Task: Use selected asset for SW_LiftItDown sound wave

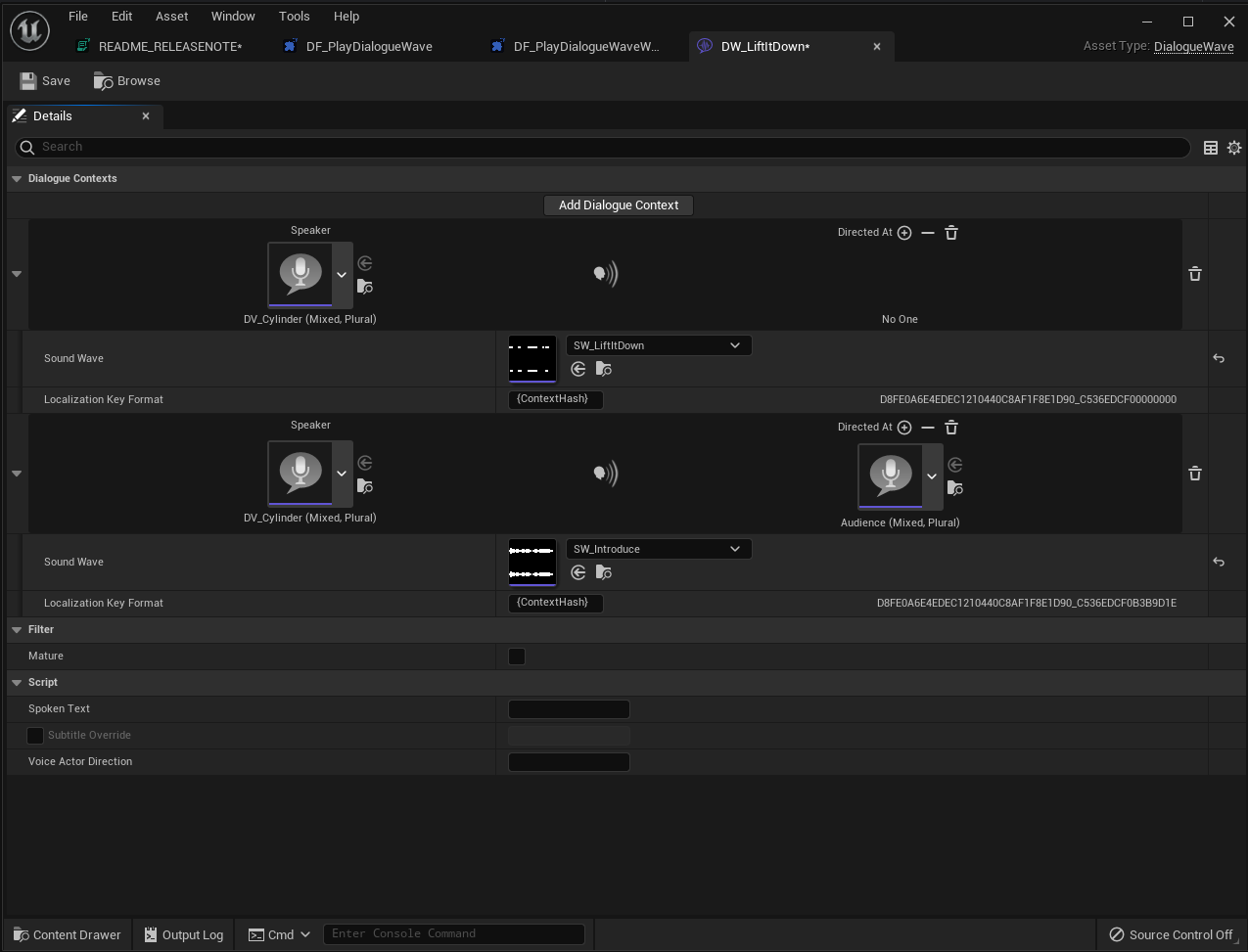Action: point(578,370)
